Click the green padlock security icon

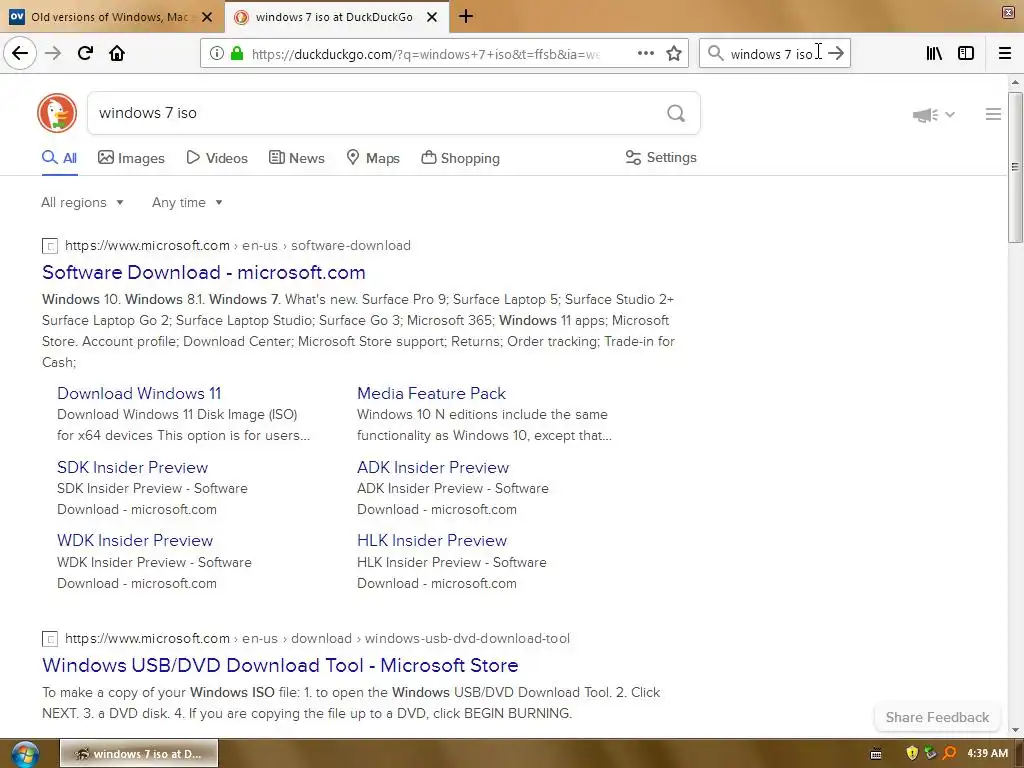[x=237, y=54]
